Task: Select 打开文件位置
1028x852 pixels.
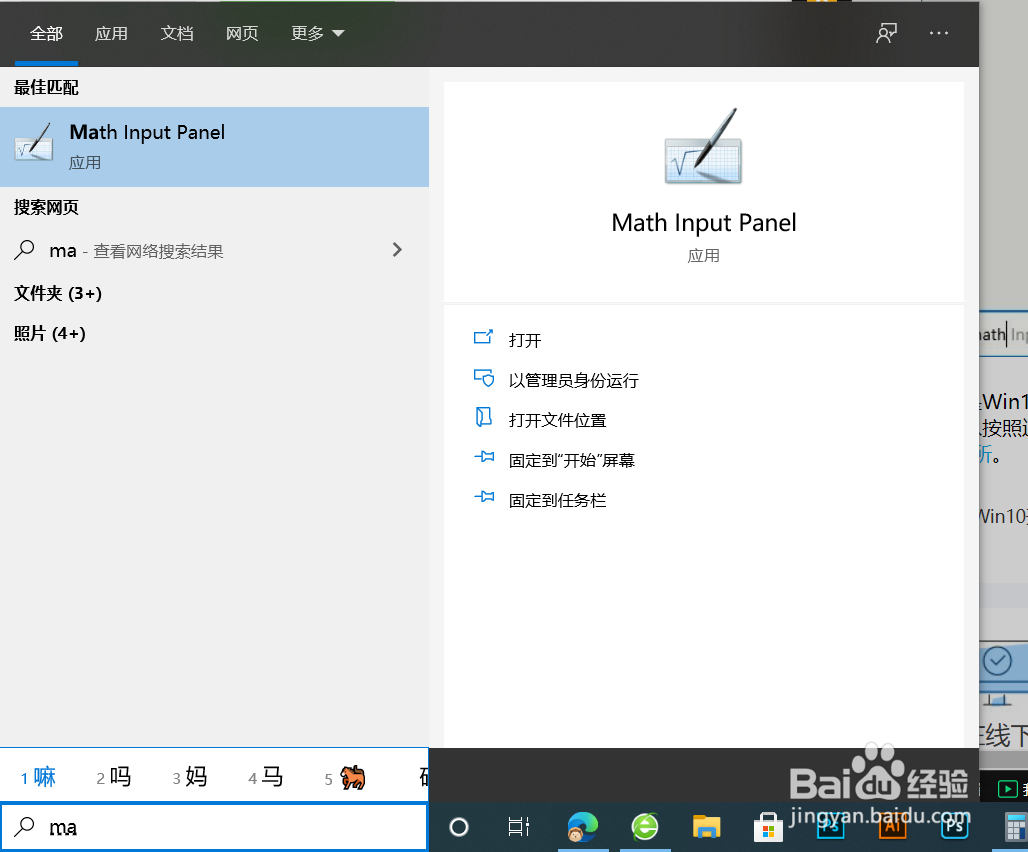Action: [557, 420]
